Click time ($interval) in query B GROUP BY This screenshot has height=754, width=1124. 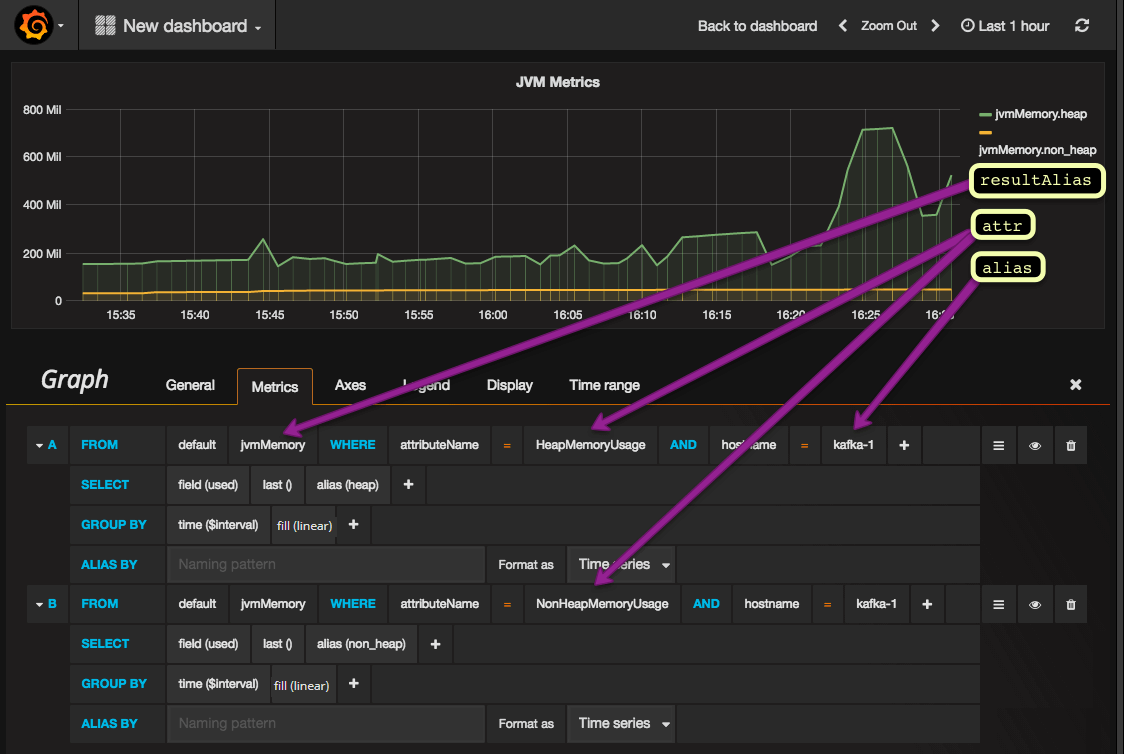(218, 684)
